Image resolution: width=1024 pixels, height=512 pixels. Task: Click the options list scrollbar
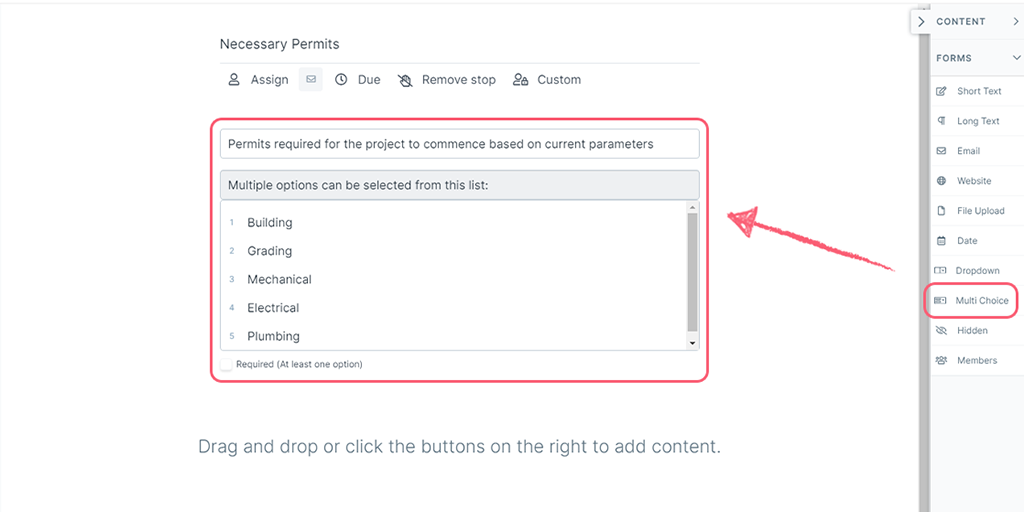(692, 271)
